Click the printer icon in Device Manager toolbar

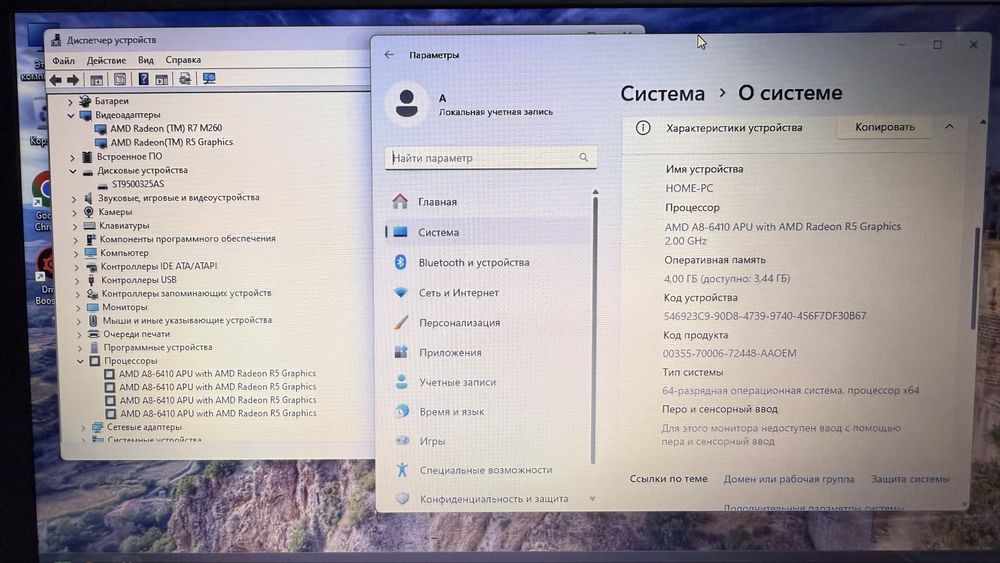coord(185,78)
